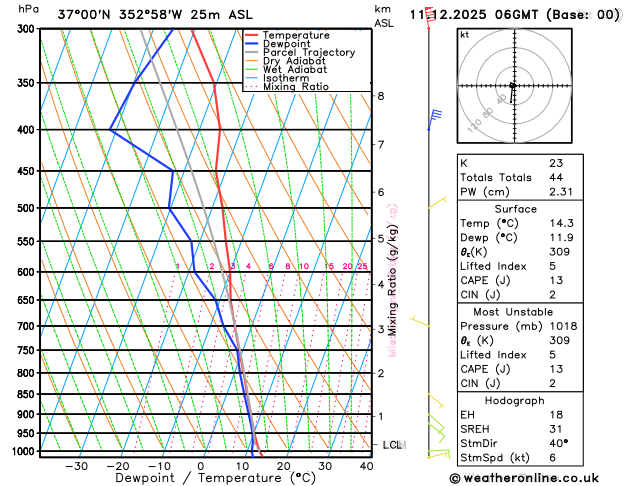
Task: Click the location title '37°00'N 352°58'W 25m ASL'
Action: point(155,15)
